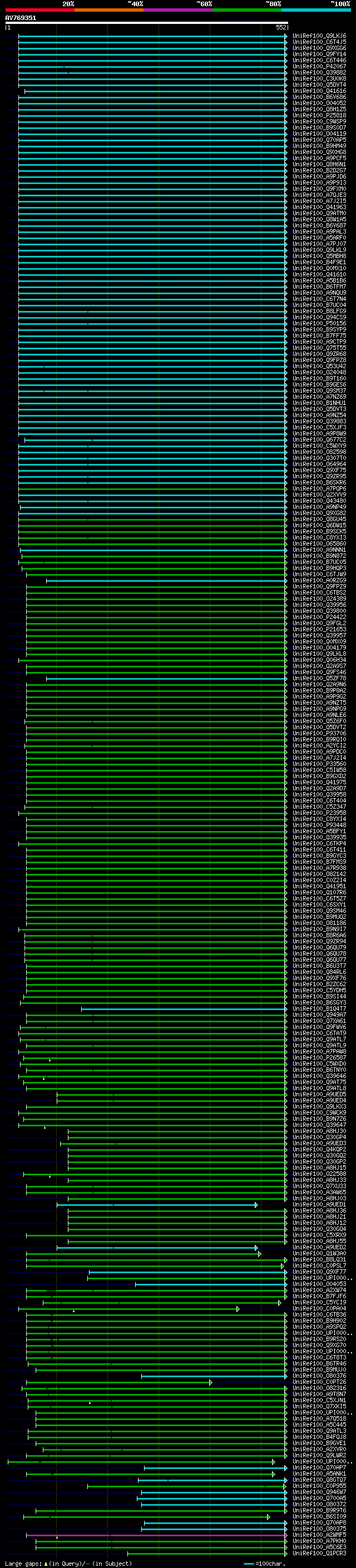Select the UniRef100_C0P955 label
356x1568 pixels.
tap(319, 1486)
